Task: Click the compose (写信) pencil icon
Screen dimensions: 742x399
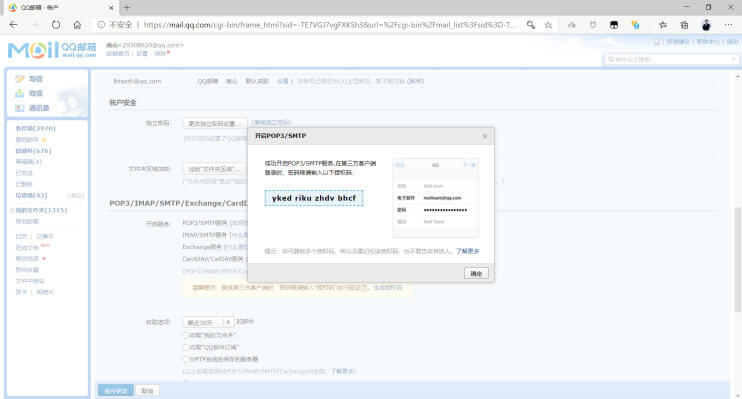Action: coord(19,79)
